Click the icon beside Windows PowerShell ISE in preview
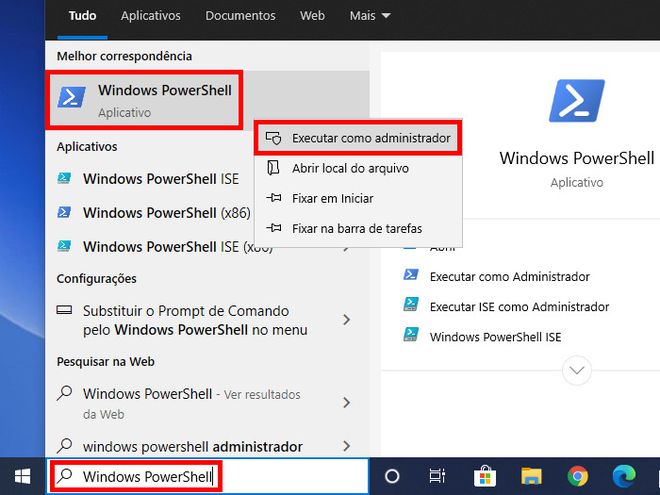 pos(411,336)
